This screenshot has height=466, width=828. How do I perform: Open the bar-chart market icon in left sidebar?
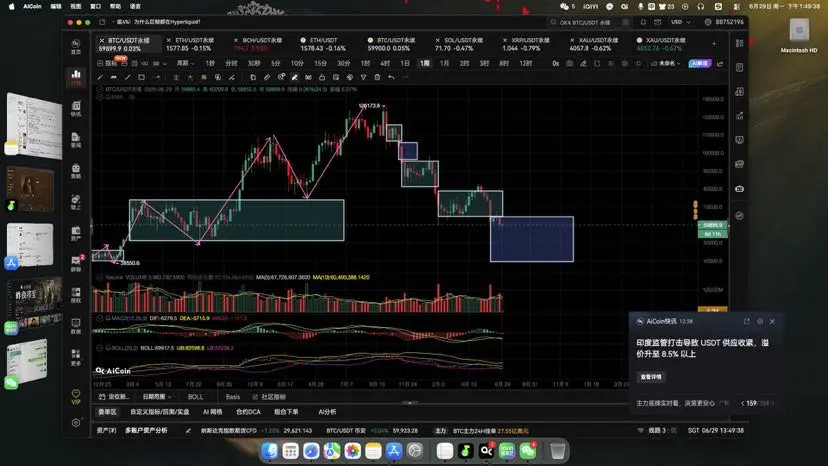pos(76,77)
